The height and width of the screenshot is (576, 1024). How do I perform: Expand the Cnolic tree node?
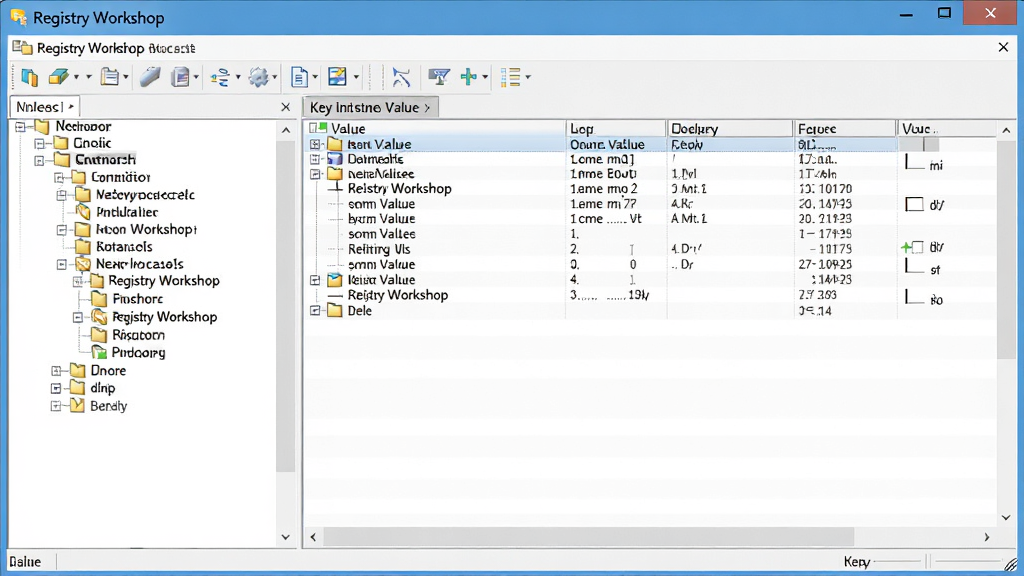click(x=40, y=144)
